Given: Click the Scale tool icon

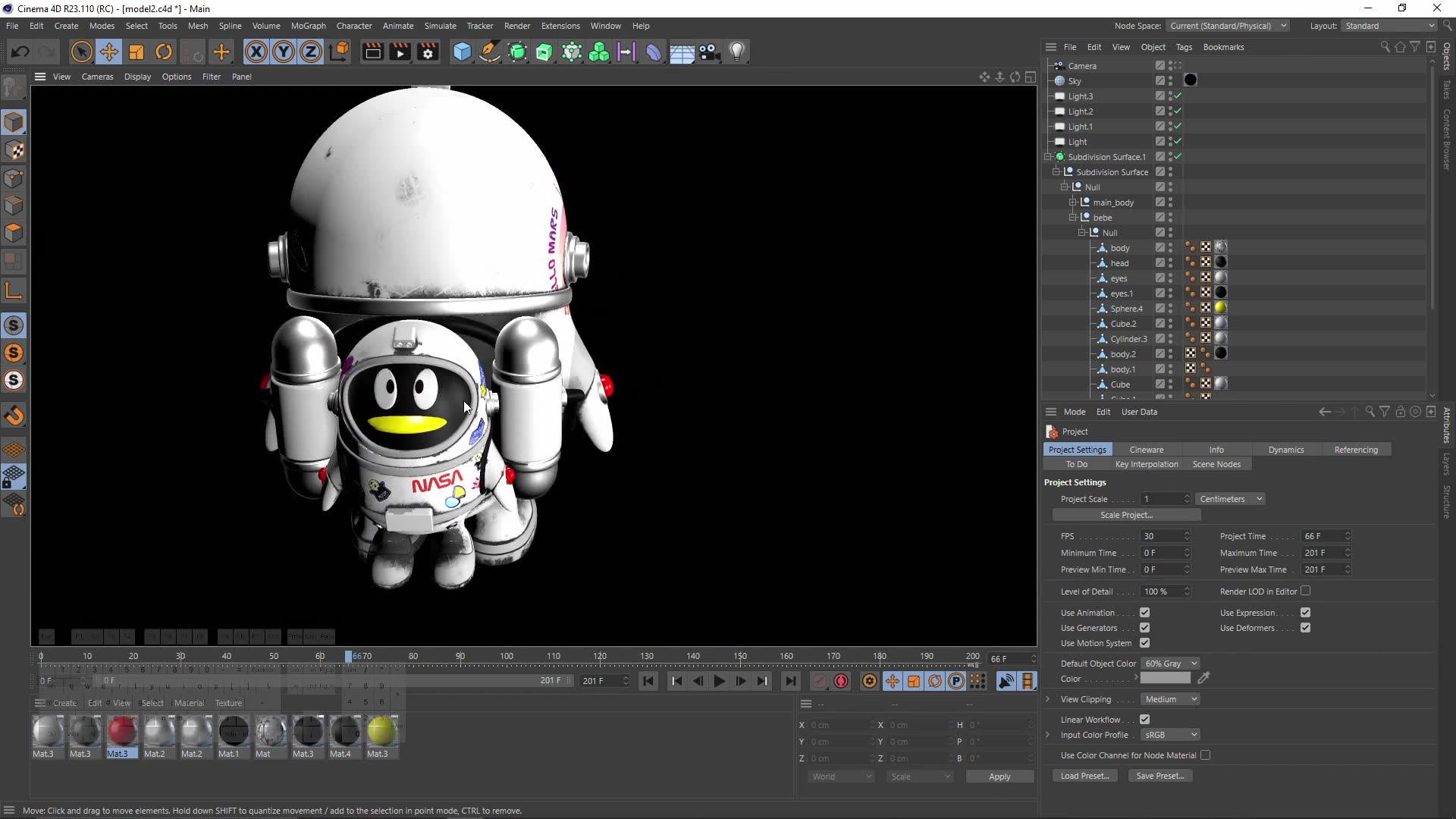Looking at the screenshot, I should coord(136,52).
